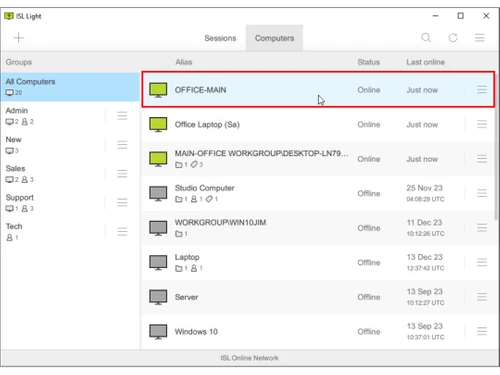This screenshot has width=500, height=375.
Task: Click the gray monitor icon for WORKGROUP\WIN10JIM
Action: pyautogui.click(x=158, y=228)
